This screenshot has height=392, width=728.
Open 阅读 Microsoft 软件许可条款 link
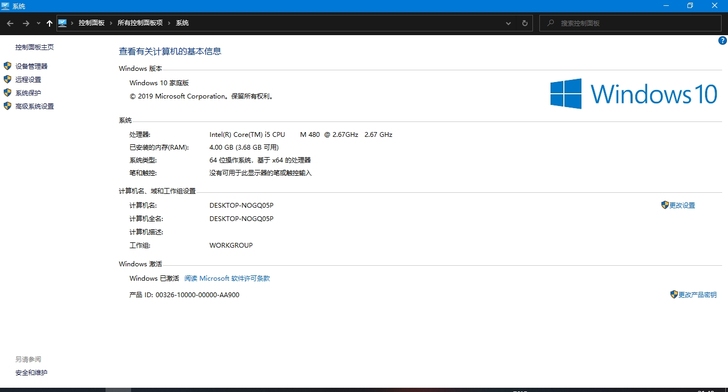click(x=227, y=278)
